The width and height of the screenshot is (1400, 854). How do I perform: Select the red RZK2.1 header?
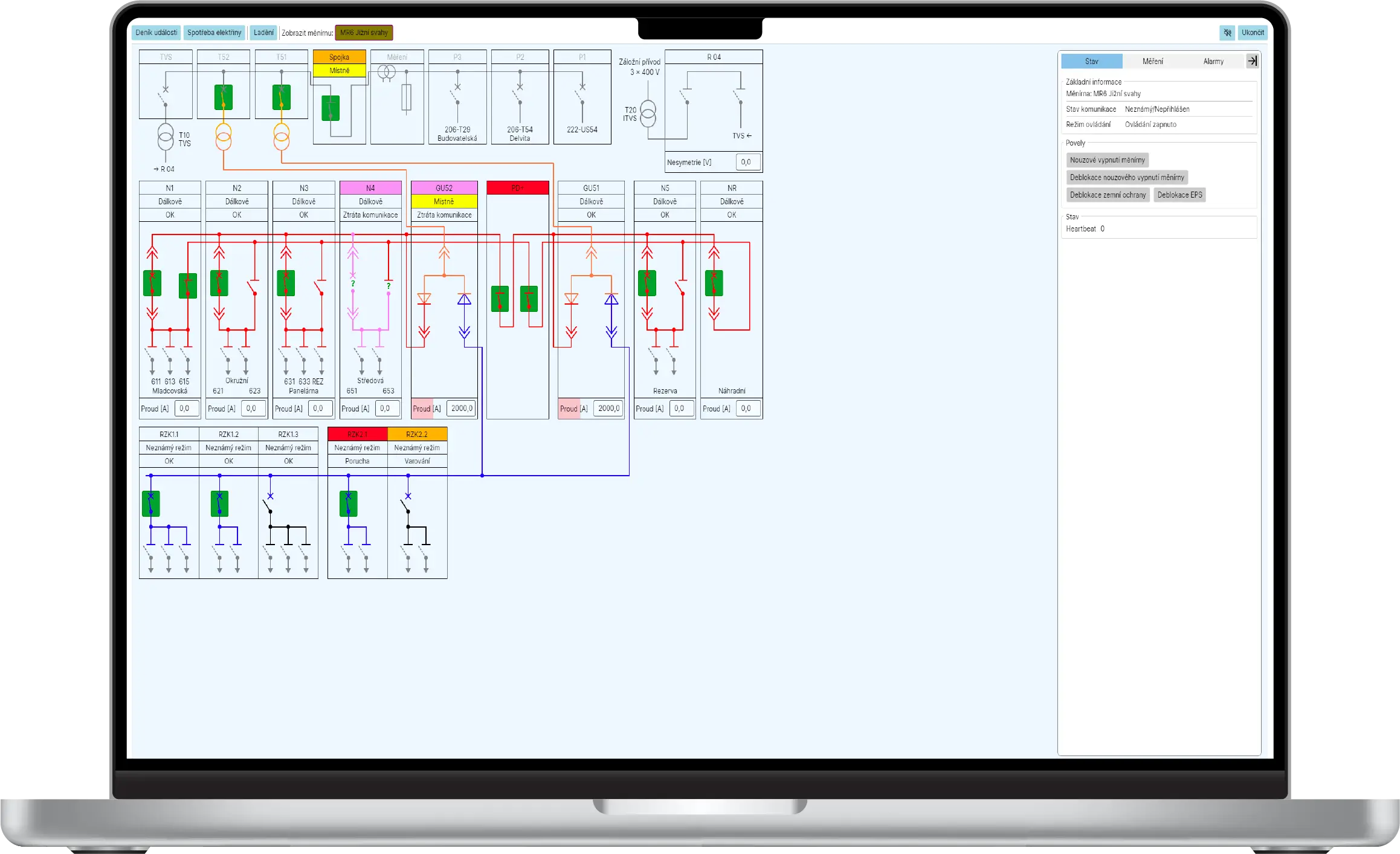pos(358,434)
